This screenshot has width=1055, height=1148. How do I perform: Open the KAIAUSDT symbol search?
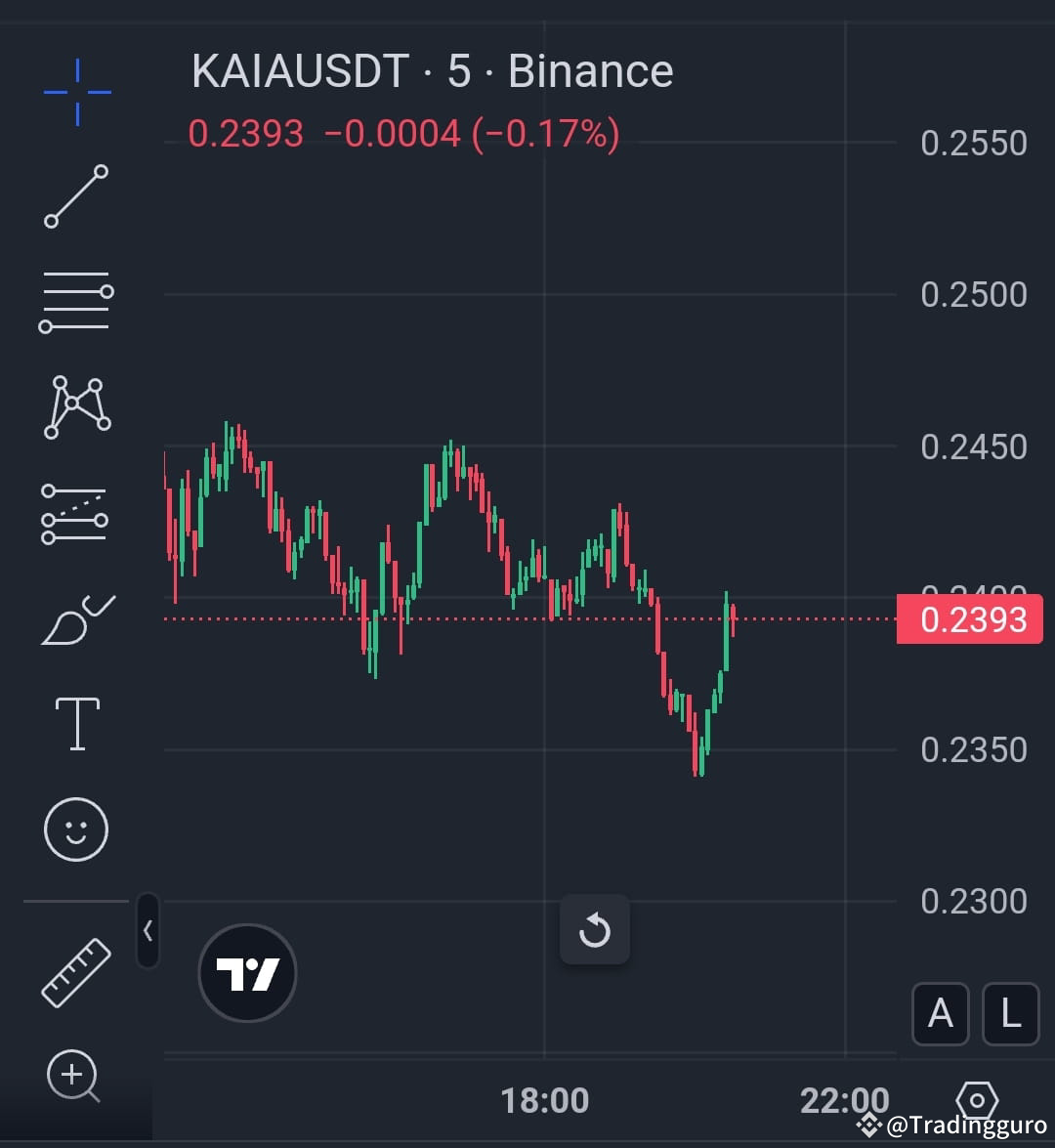click(298, 70)
